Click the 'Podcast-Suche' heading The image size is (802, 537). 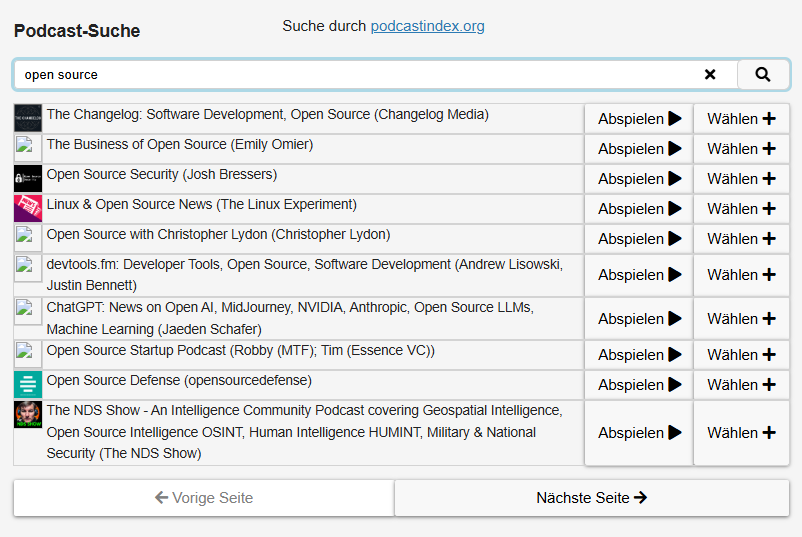[x=77, y=31]
